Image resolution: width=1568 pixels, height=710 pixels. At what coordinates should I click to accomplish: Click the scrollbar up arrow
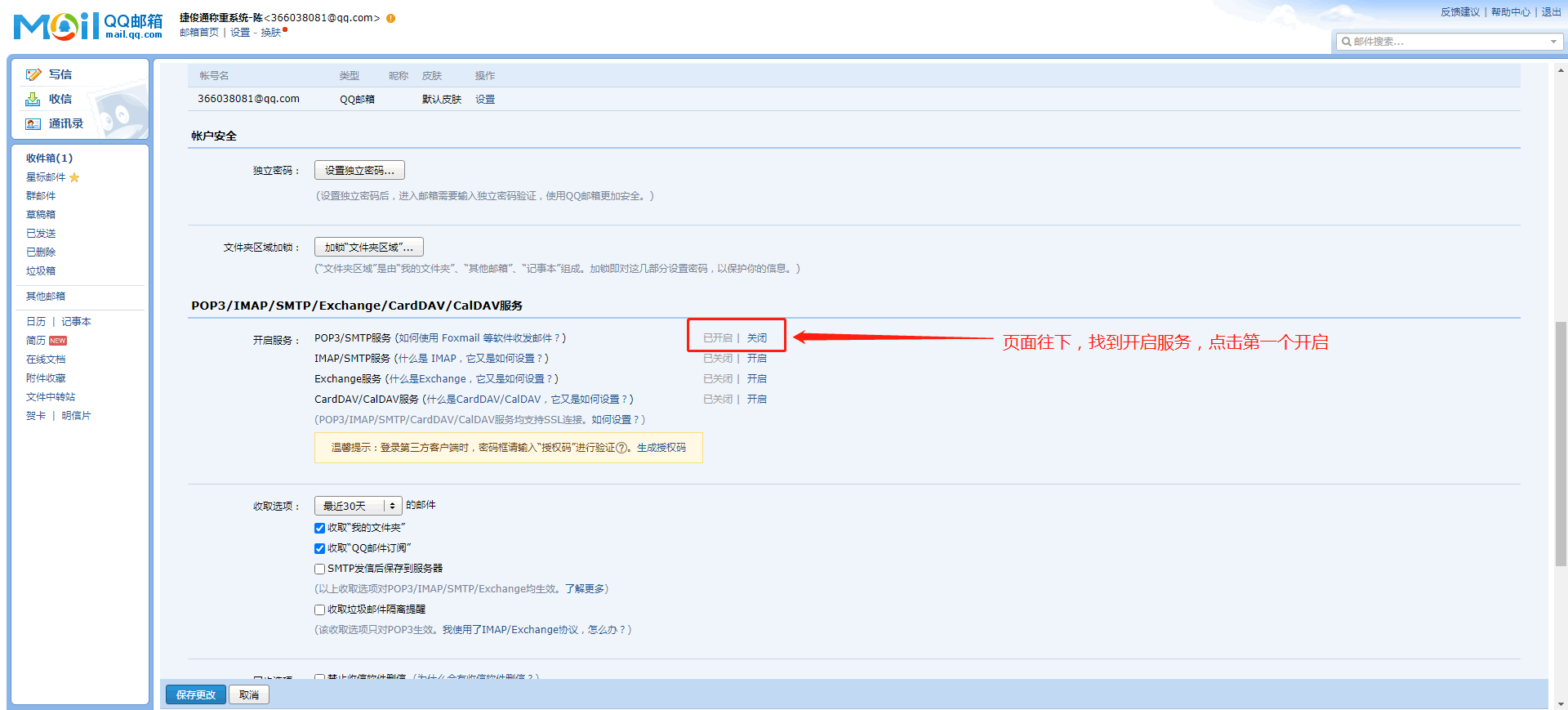click(1561, 71)
